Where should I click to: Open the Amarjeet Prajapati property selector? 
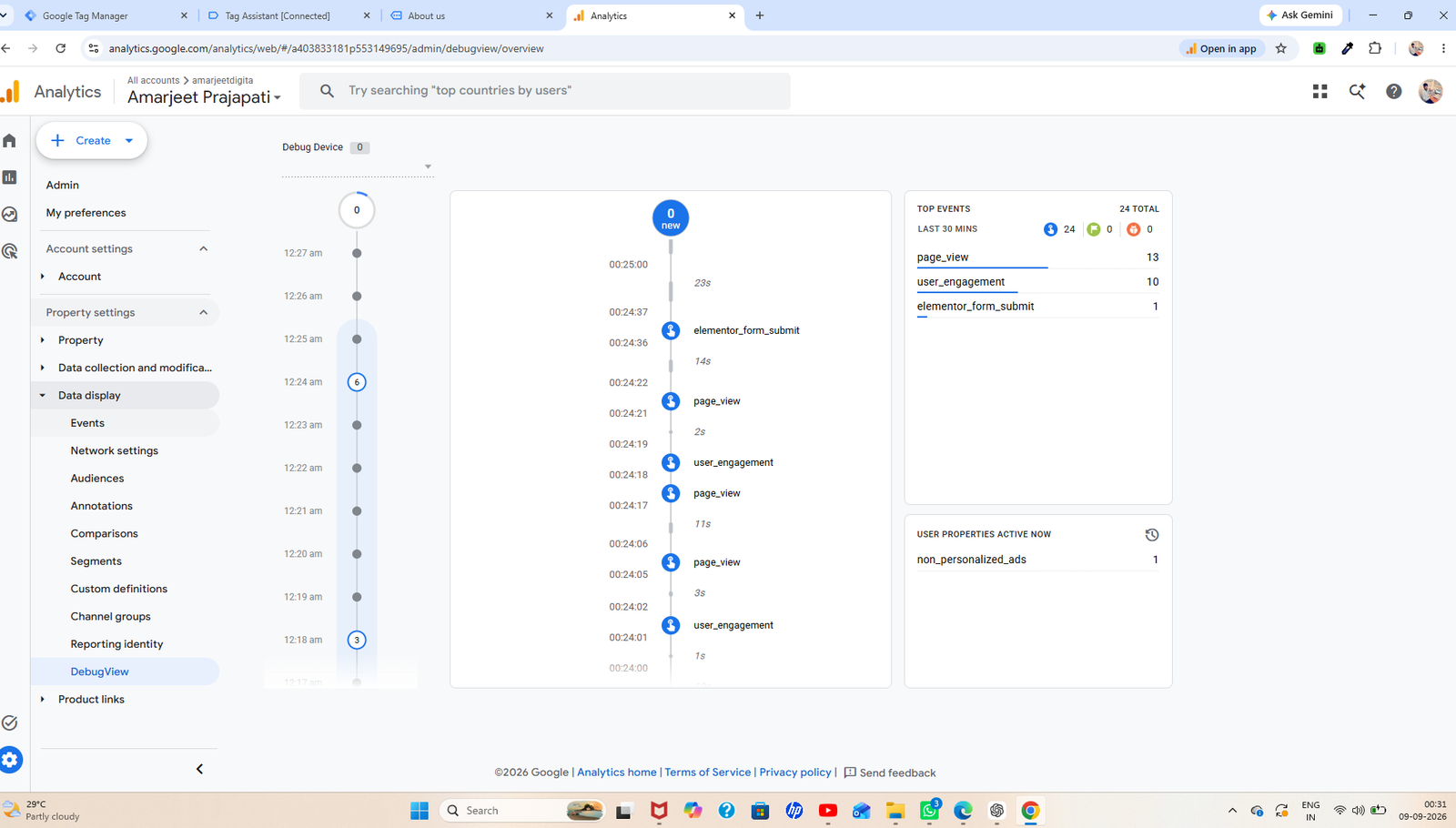[x=204, y=97]
